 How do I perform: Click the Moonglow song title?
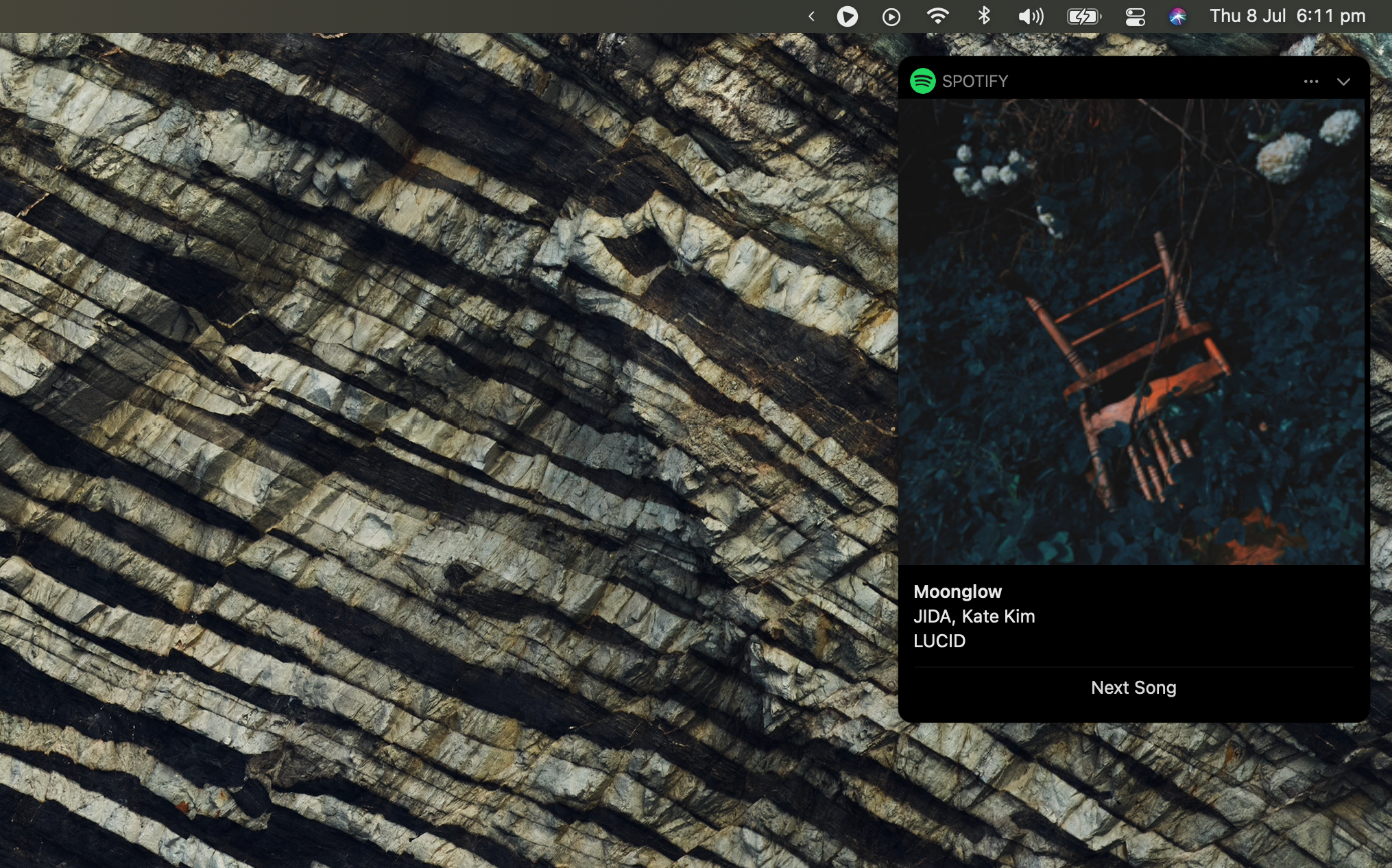point(957,592)
